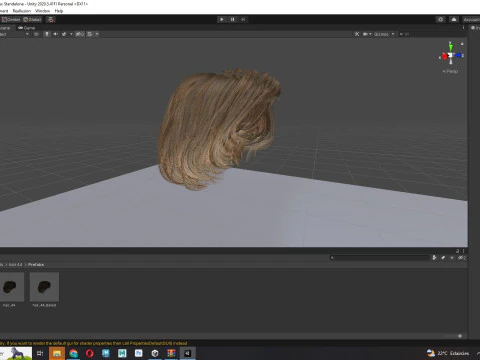Open the Help menu

59,11
